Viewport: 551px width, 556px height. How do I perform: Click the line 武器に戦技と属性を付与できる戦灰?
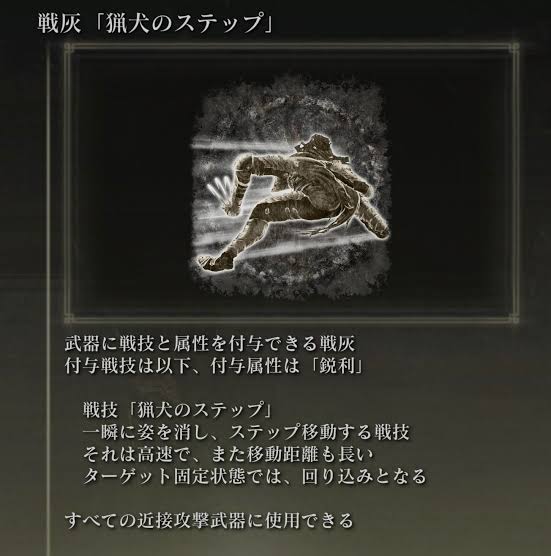(x=210, y=343)
